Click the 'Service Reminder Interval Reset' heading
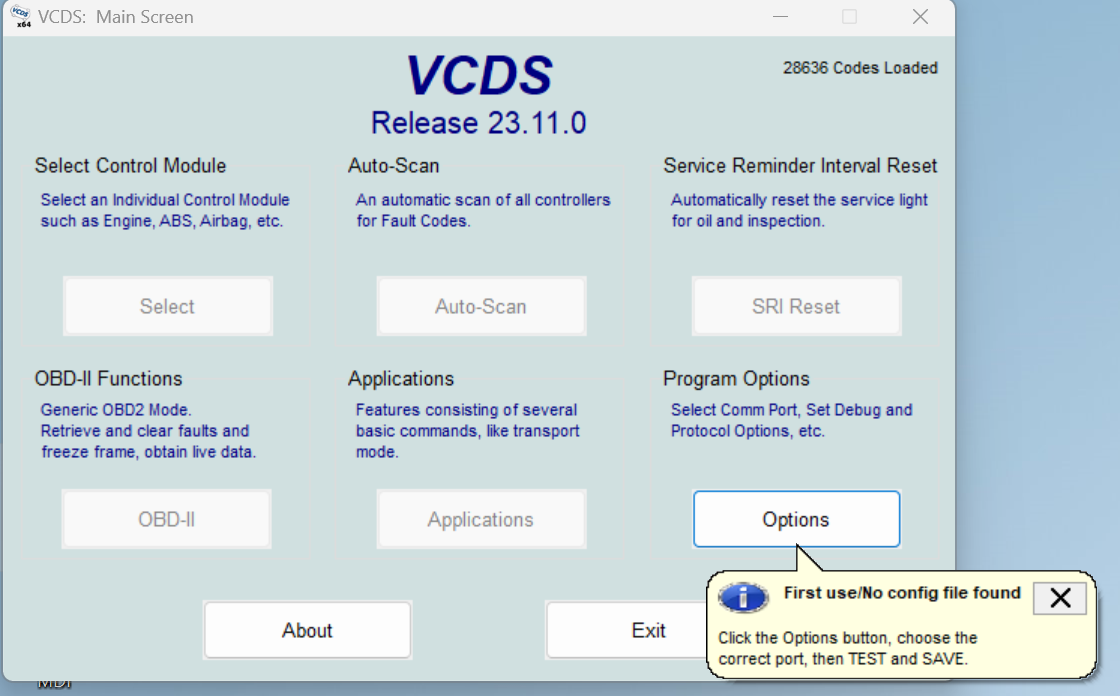 point(800,166)
